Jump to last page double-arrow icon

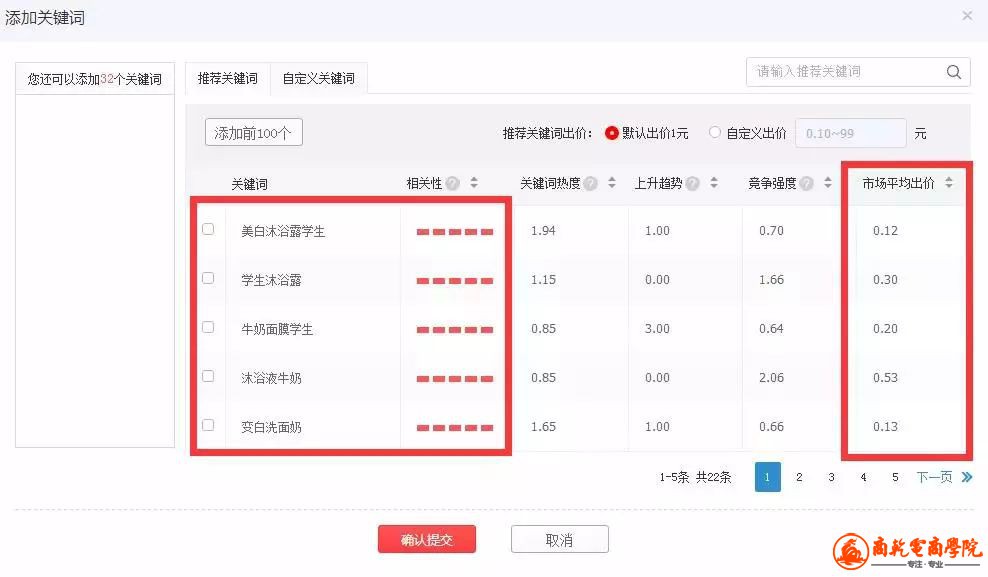pos(967,478)
